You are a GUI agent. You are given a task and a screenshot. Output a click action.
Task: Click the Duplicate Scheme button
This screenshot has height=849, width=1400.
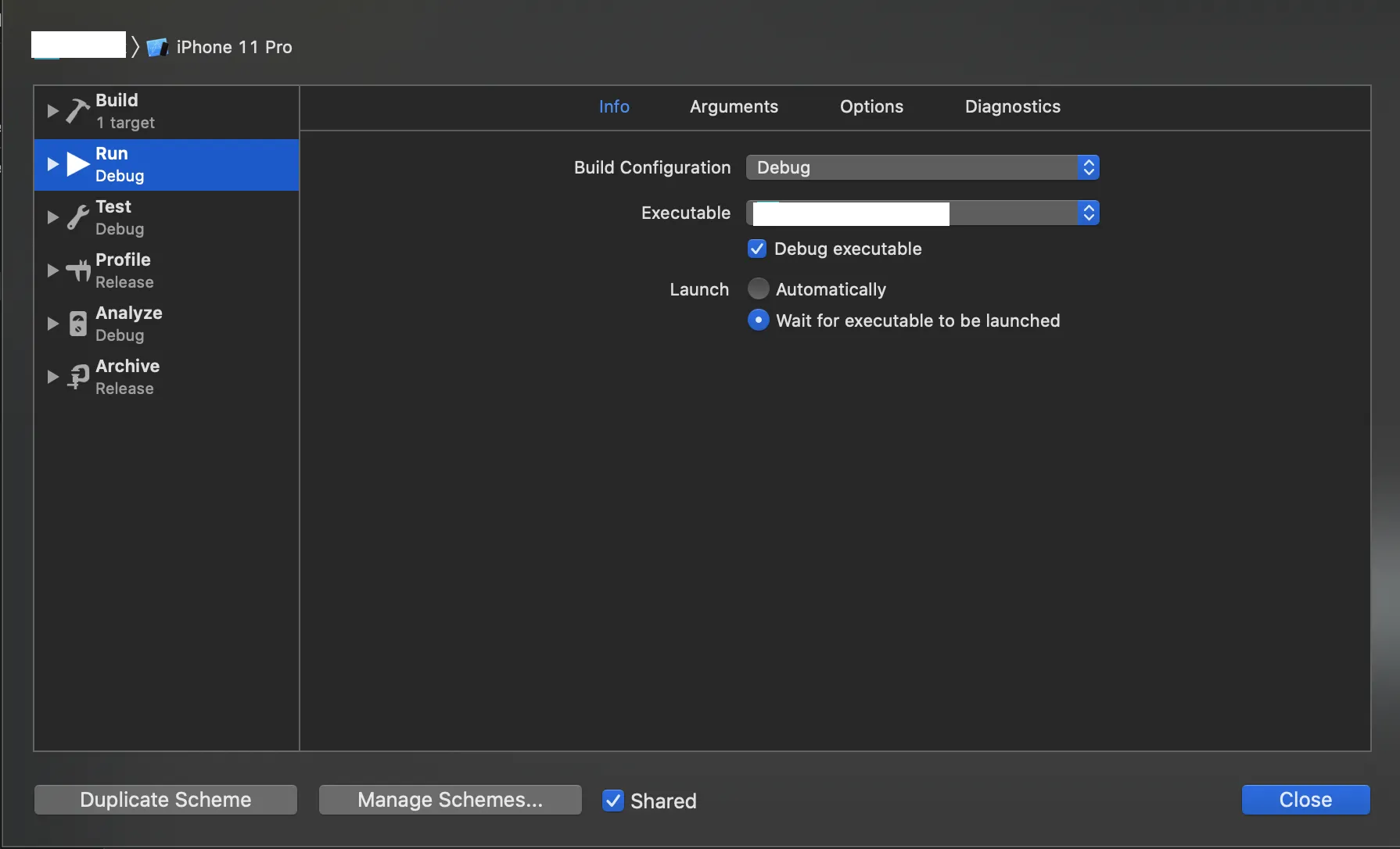(166, 800)
